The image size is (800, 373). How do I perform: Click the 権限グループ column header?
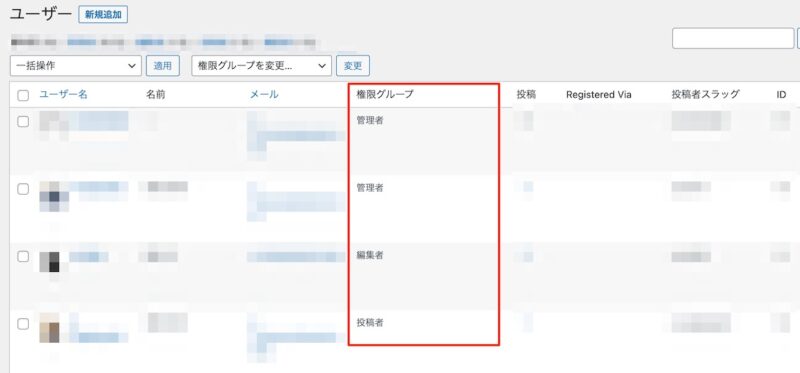click(385, 94)
